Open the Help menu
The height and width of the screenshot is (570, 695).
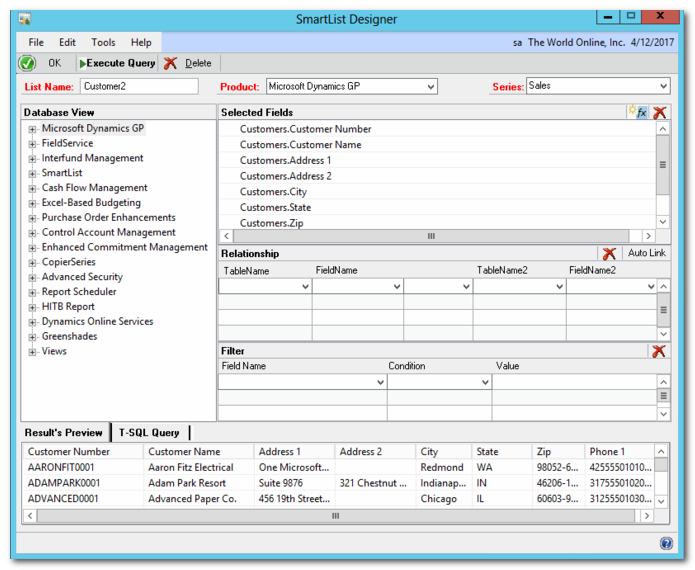click(x=141, y=43)
